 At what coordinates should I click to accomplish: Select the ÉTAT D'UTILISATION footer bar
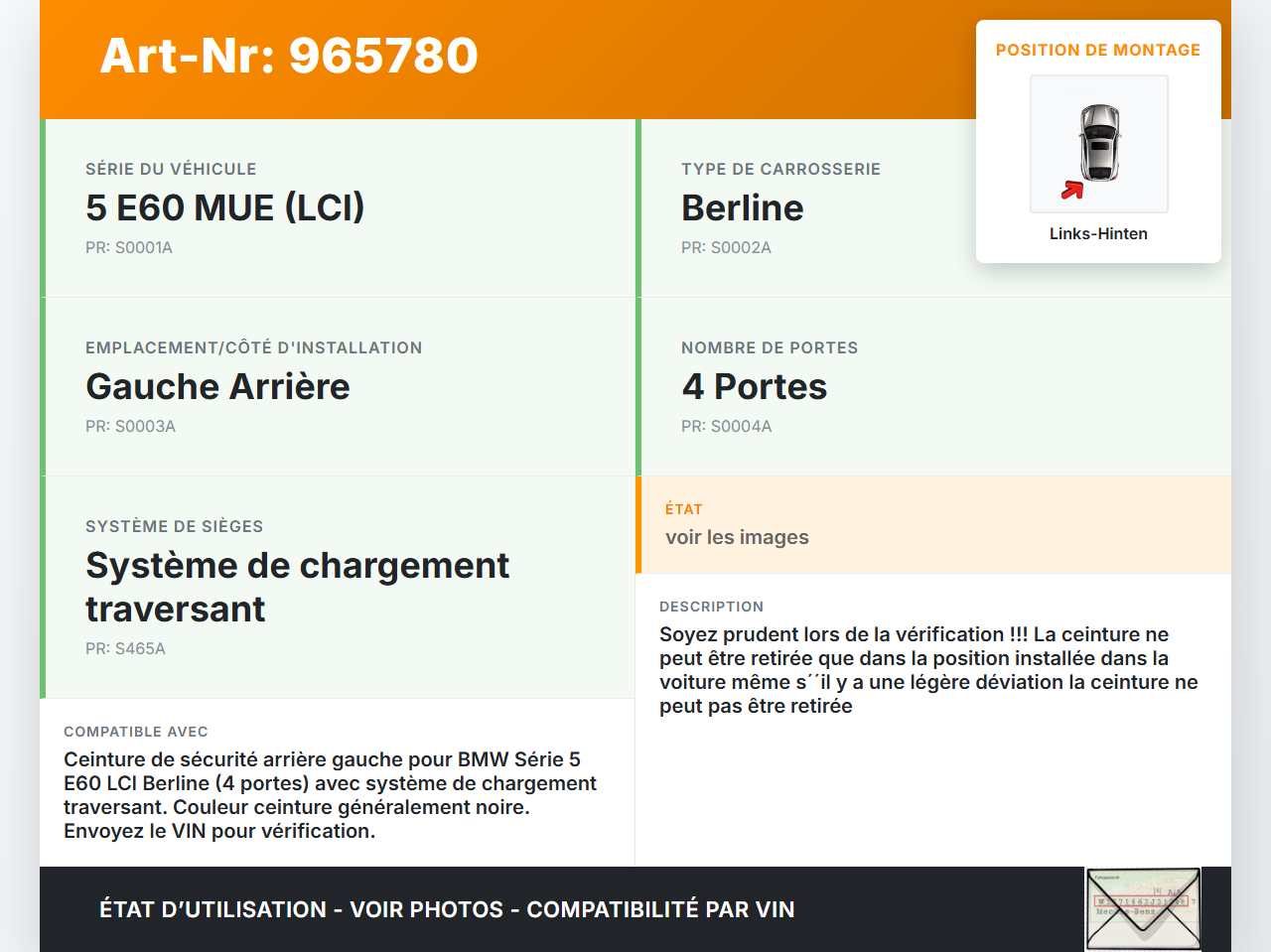click(x=447, y=909)
